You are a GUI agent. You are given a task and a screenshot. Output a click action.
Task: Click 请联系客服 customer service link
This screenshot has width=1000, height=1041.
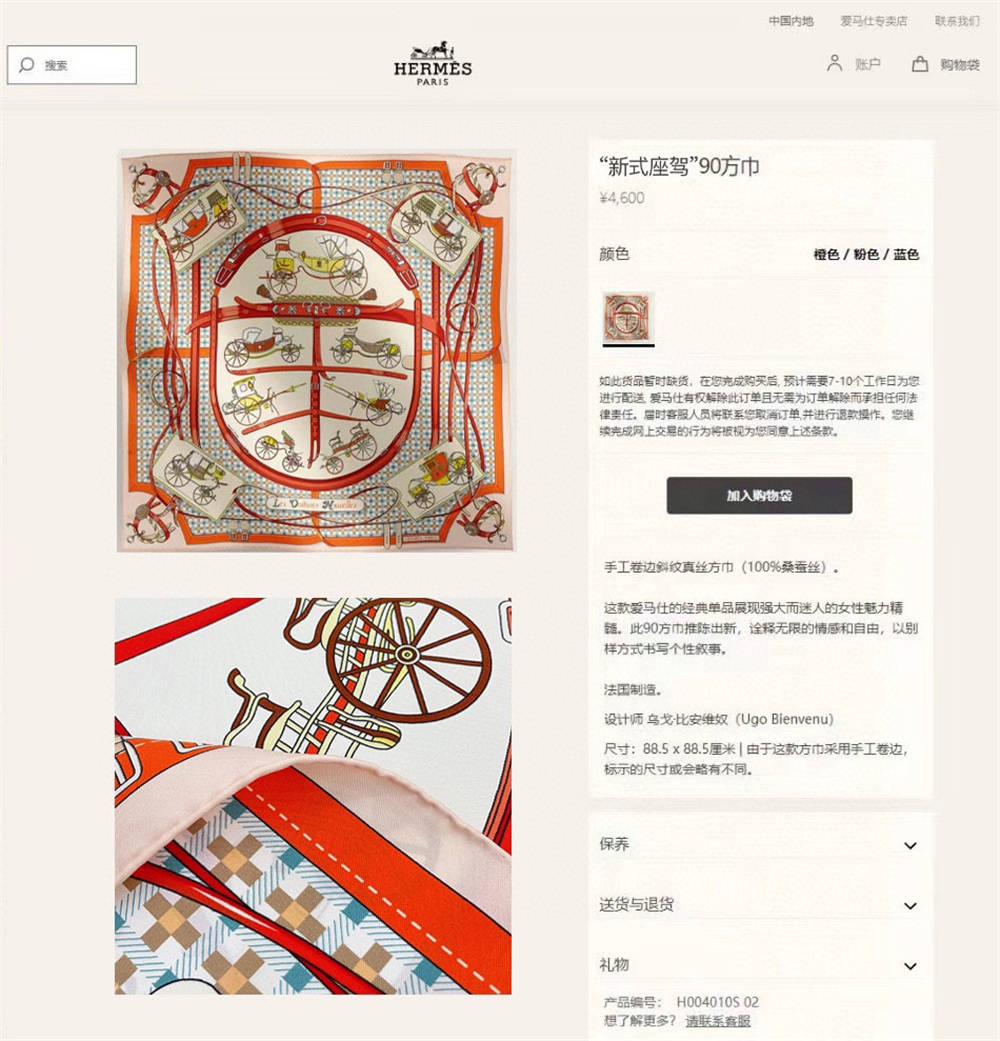718,1020
